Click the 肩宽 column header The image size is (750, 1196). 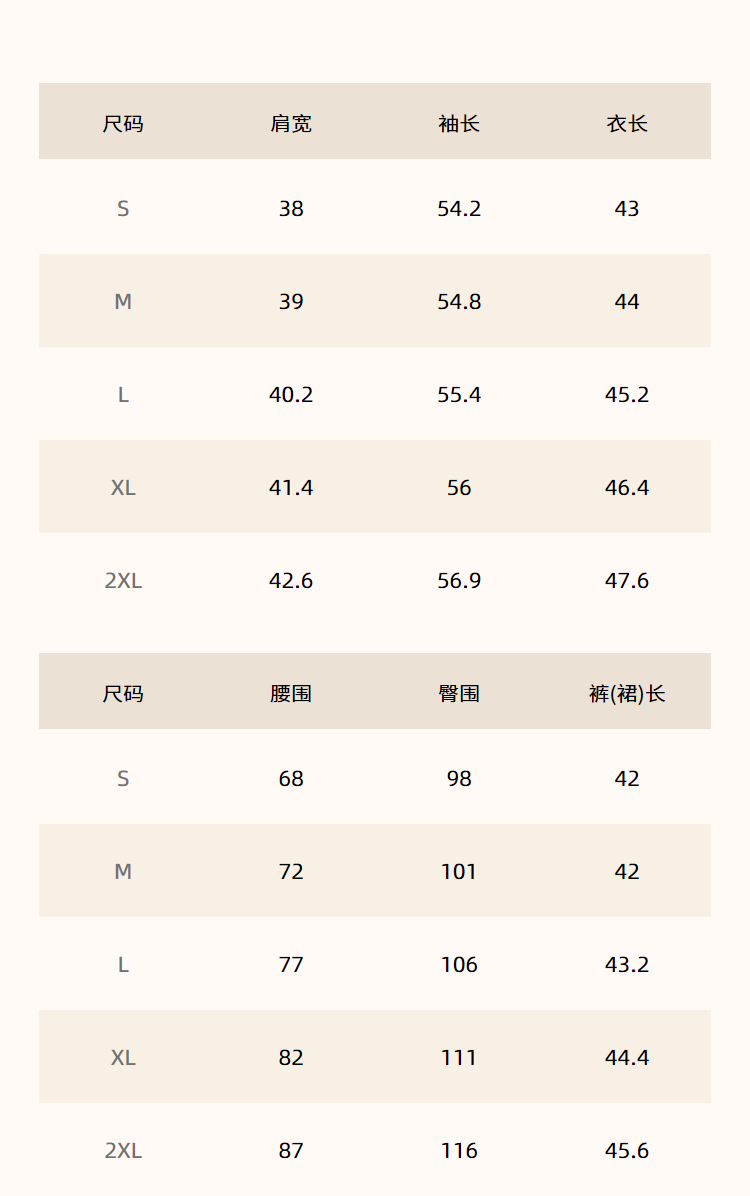(x=291, y=123)
